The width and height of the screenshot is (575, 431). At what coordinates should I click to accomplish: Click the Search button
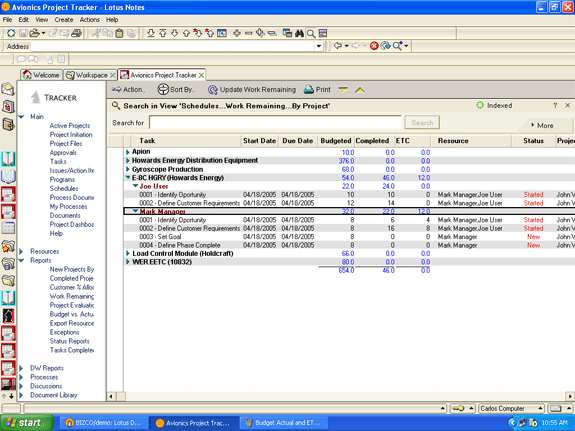422,123
